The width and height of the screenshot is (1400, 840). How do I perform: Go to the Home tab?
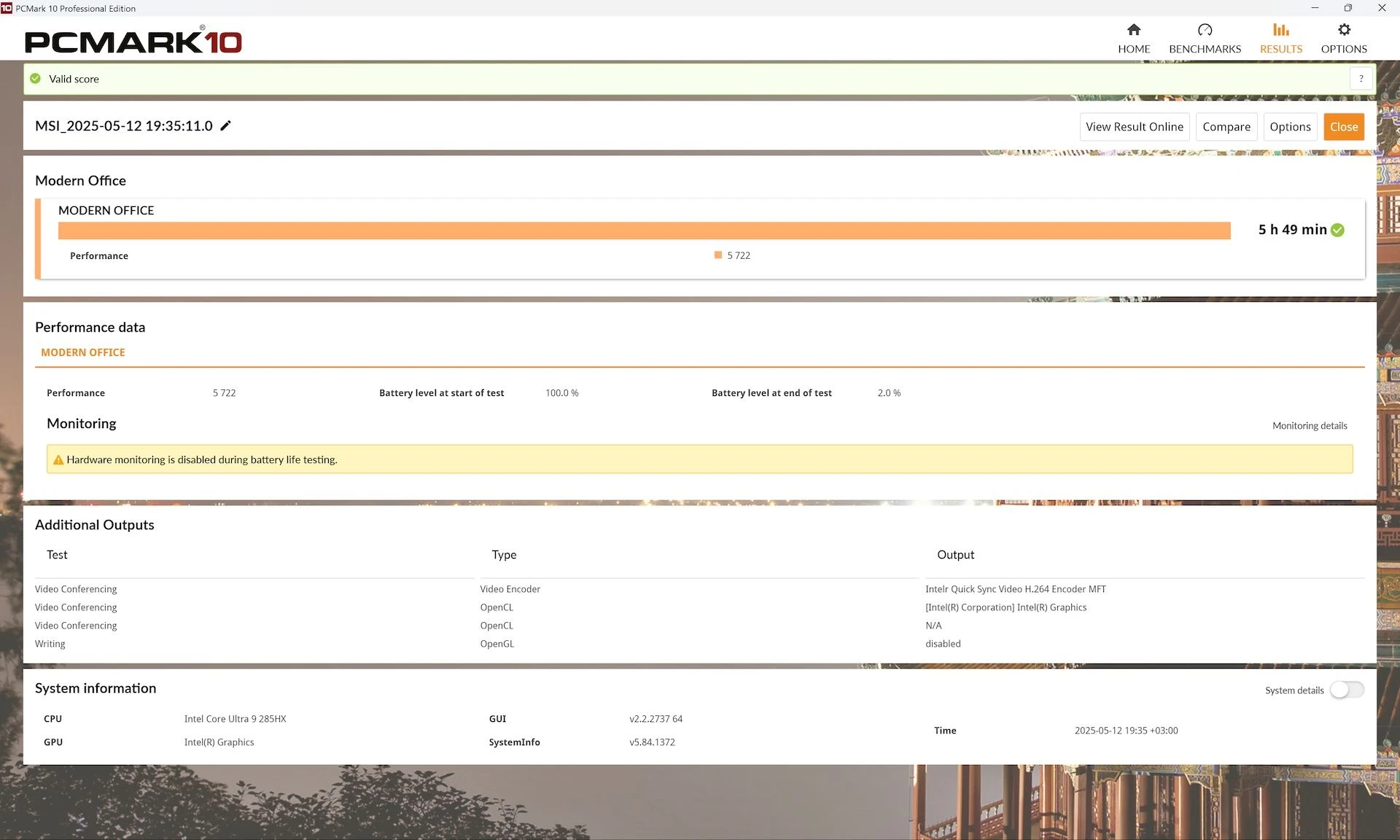[x=1134, y=39]
